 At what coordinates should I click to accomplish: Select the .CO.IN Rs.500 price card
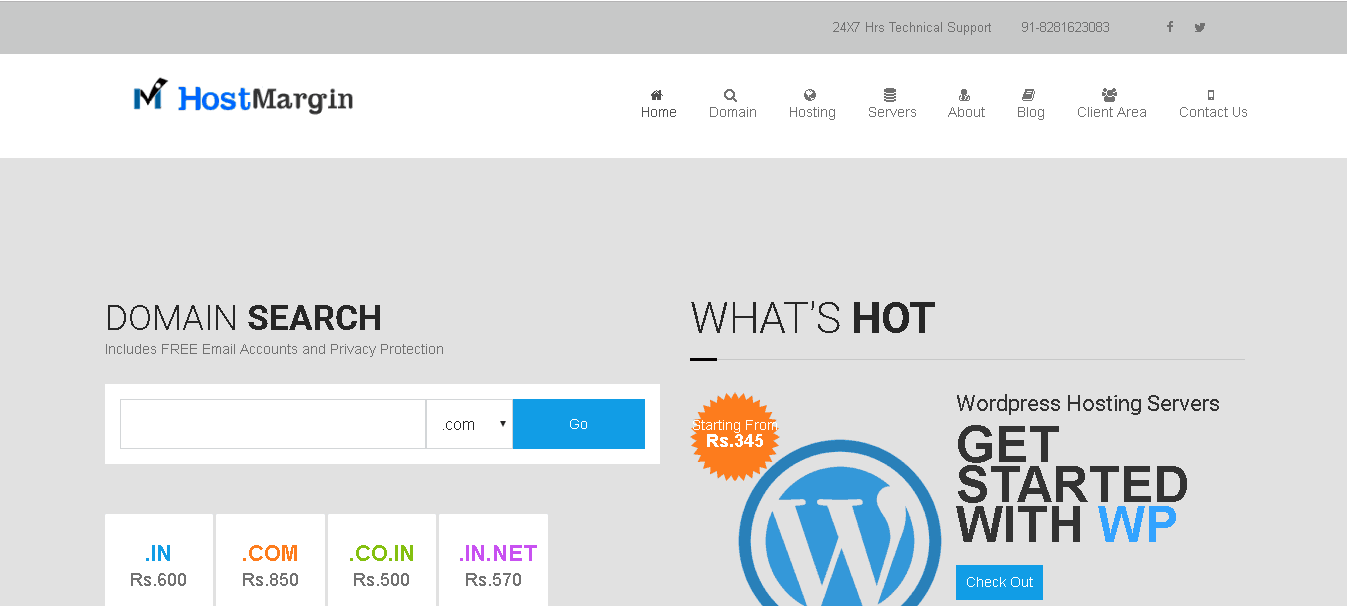point(382,560)
